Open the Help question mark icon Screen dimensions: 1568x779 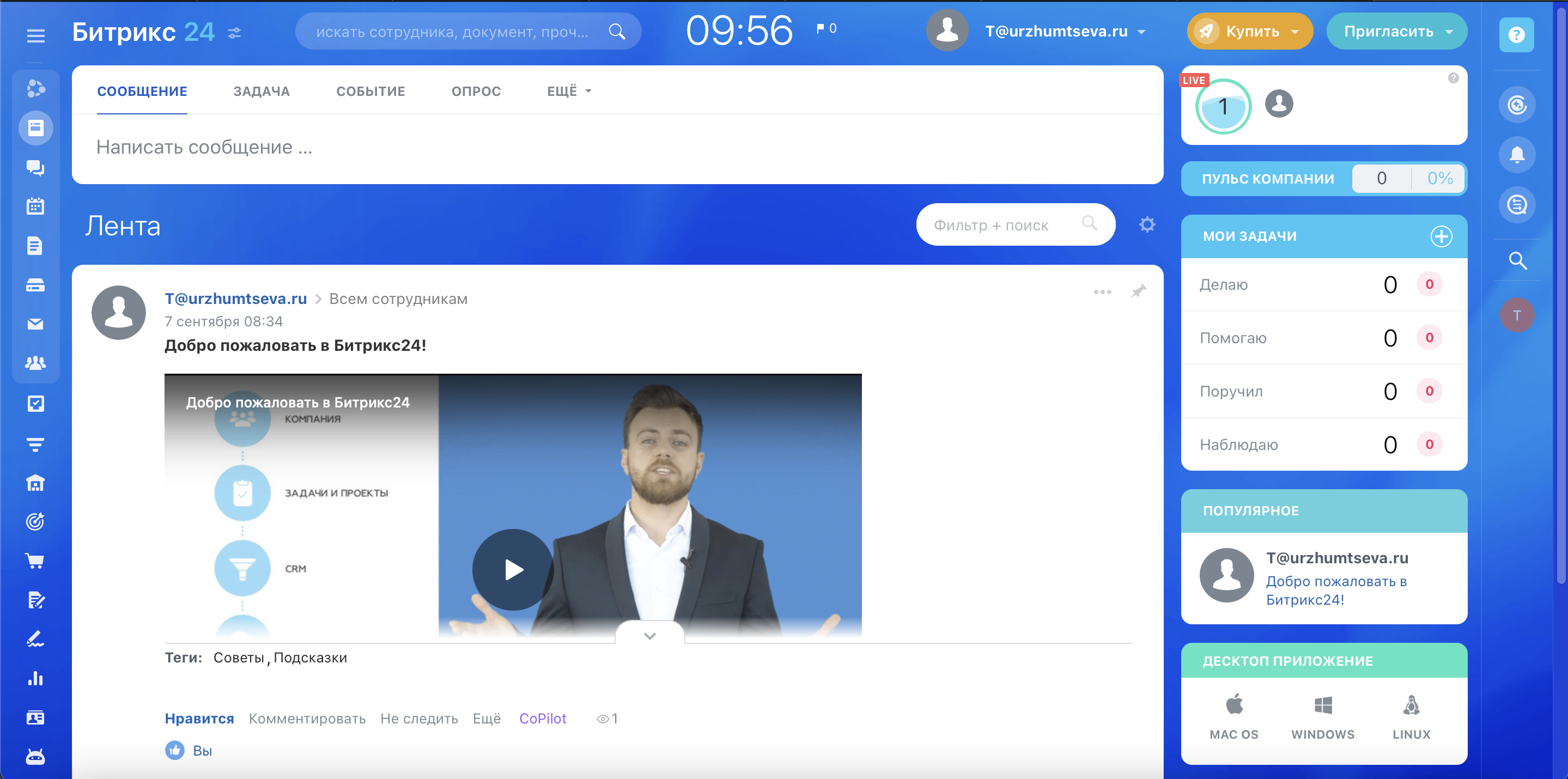tap(1517, 35)
